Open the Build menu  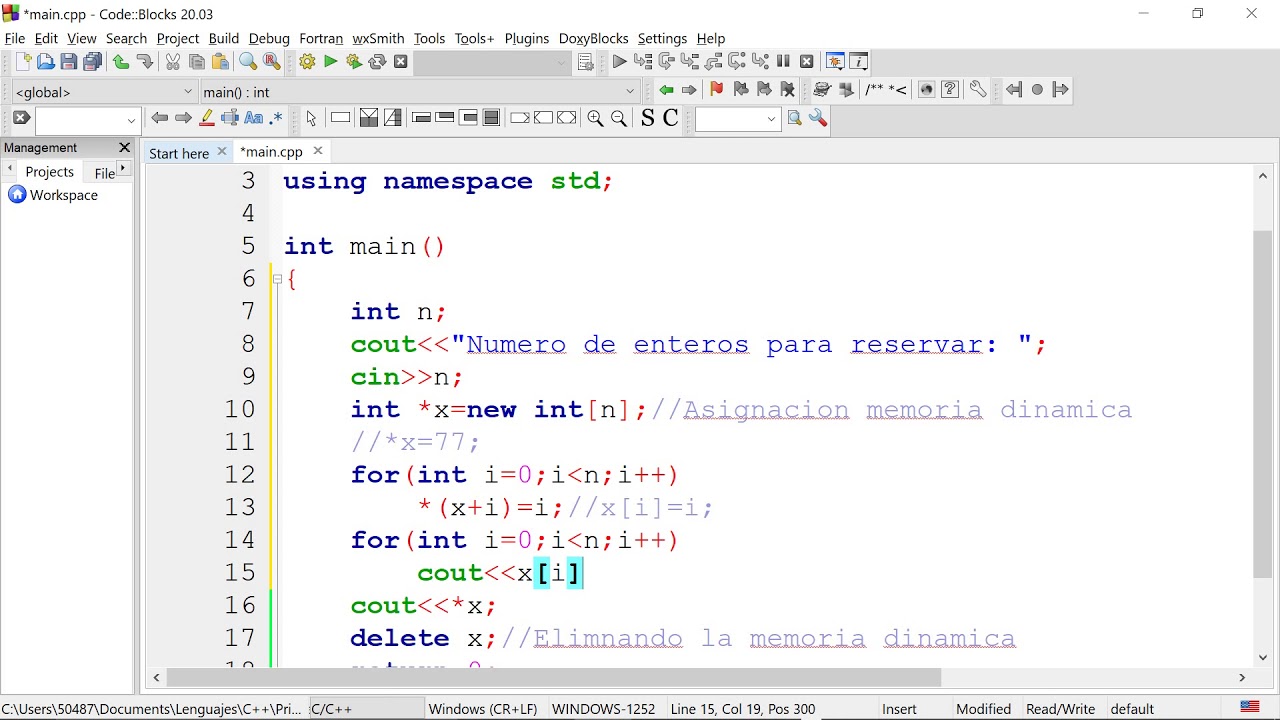click(x=223, y=38)
